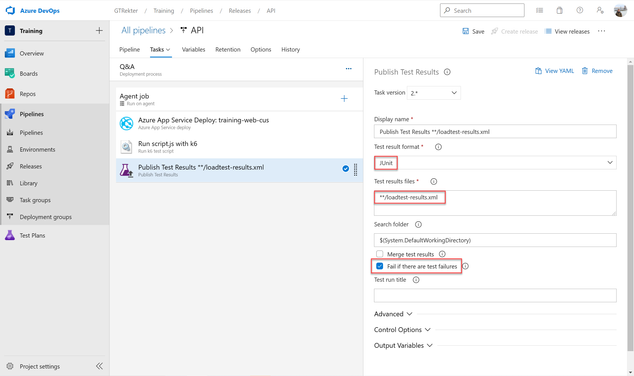Open Task groups in sidebar
Viewport: 634px width, 376px height.
35,200
